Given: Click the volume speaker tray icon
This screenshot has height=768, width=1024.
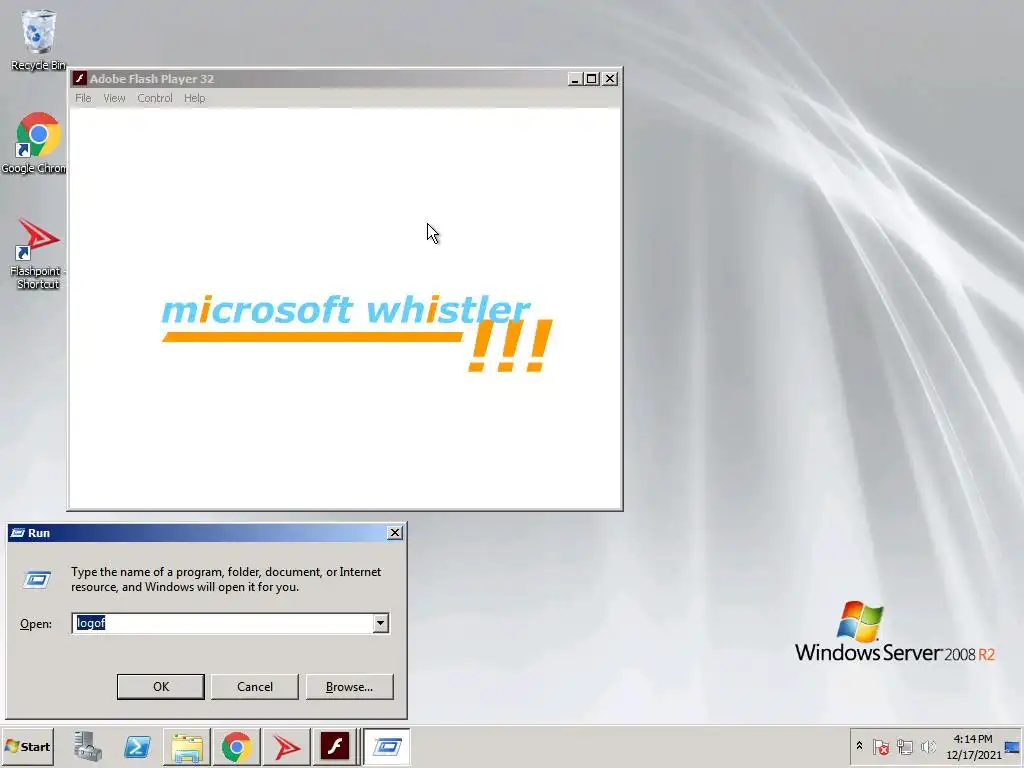Looking at the screenshot, I should [x=928, y=746].
